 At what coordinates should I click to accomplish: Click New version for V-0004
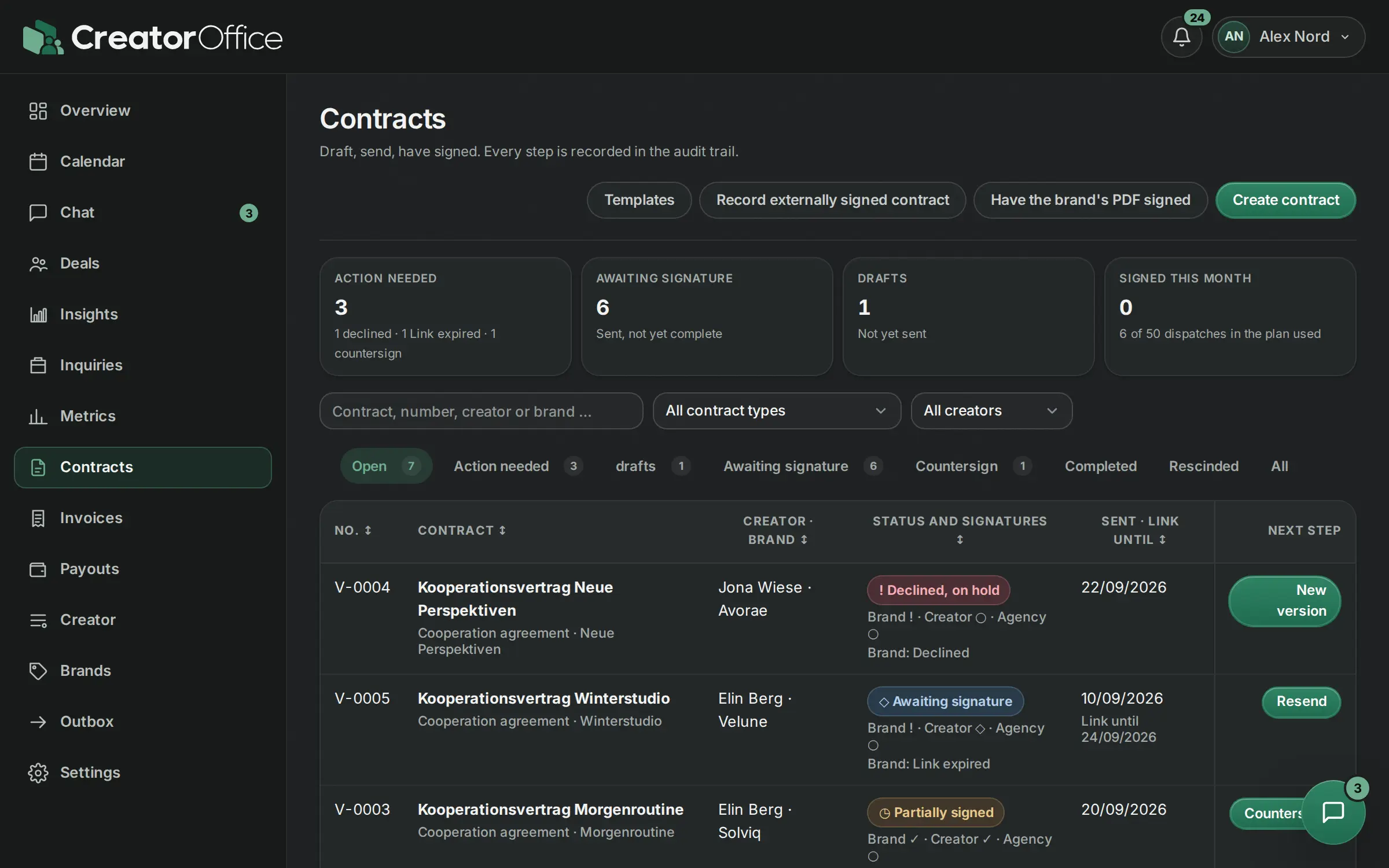(1284, 601)
